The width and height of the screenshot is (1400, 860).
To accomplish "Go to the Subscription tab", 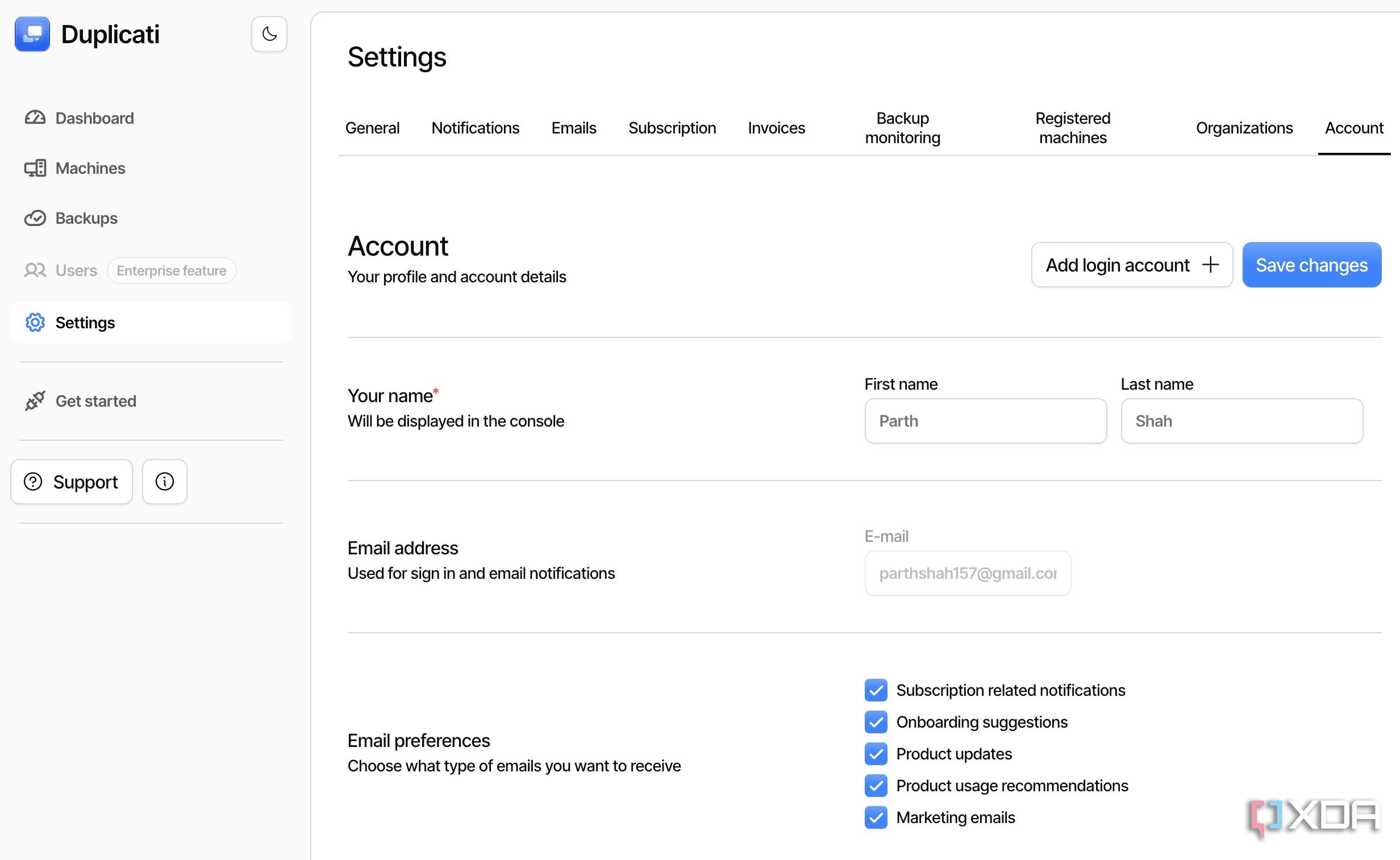I will 672,128.
